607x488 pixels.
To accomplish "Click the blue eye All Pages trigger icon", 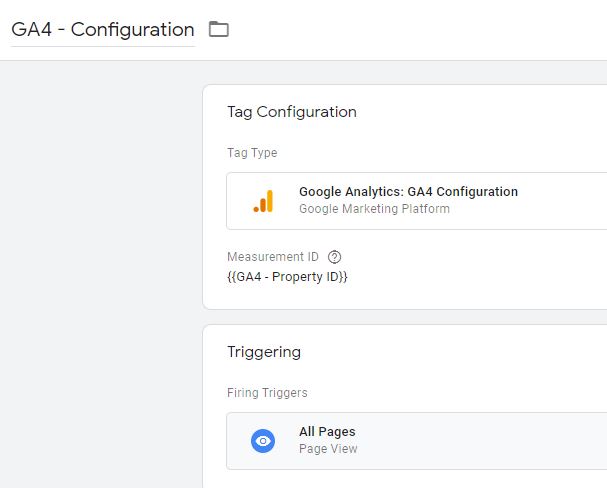I will click(263, 441).
